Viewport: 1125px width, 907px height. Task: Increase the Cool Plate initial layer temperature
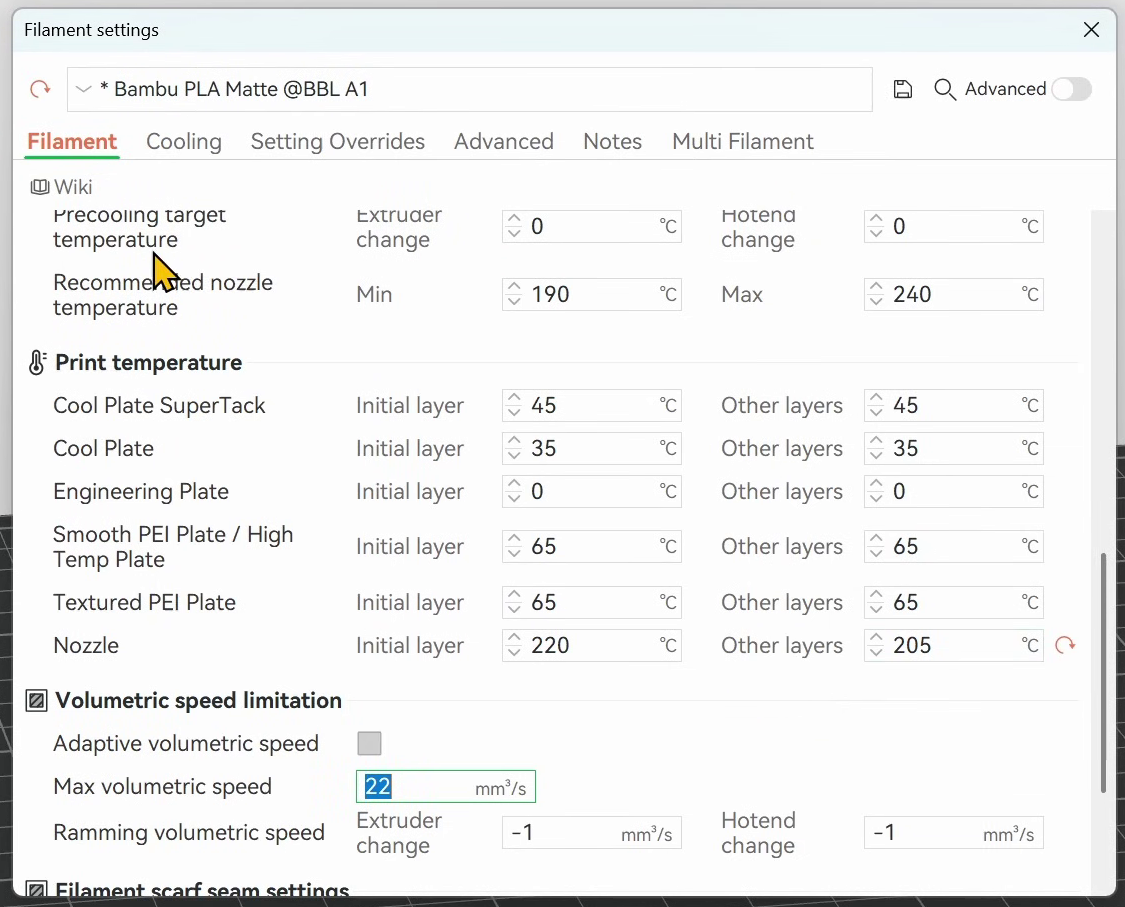pyautogui.click(x=514, y=441)
